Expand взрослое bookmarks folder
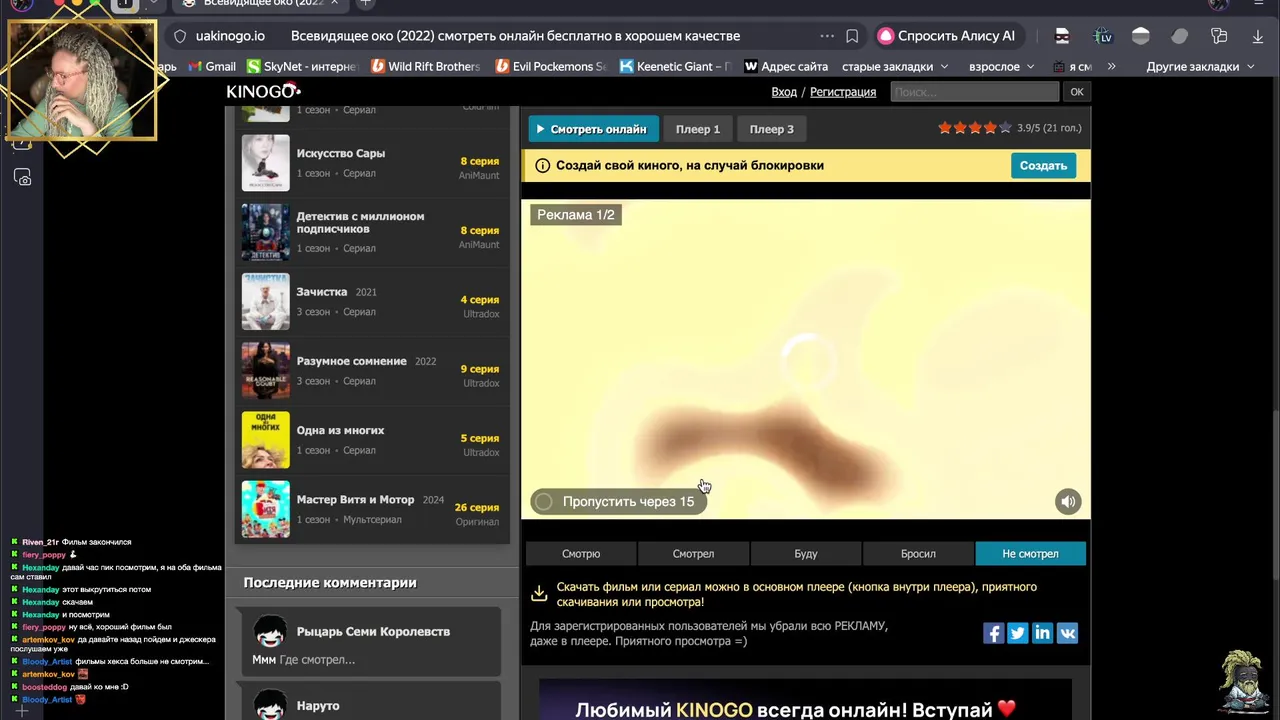The image size is (1280, 720). tap(1002, 67)
